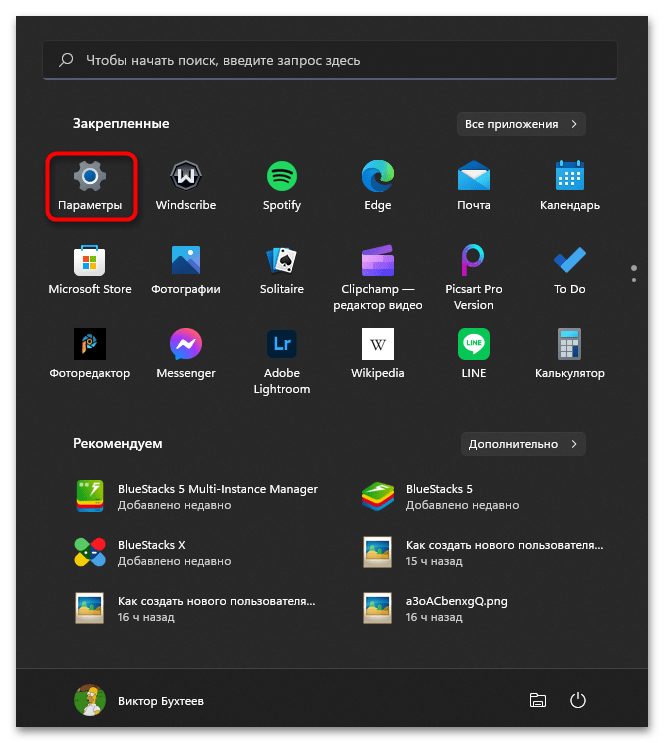Click the power button icon
Screen dimensions: 664x743
tap(578, 700)
